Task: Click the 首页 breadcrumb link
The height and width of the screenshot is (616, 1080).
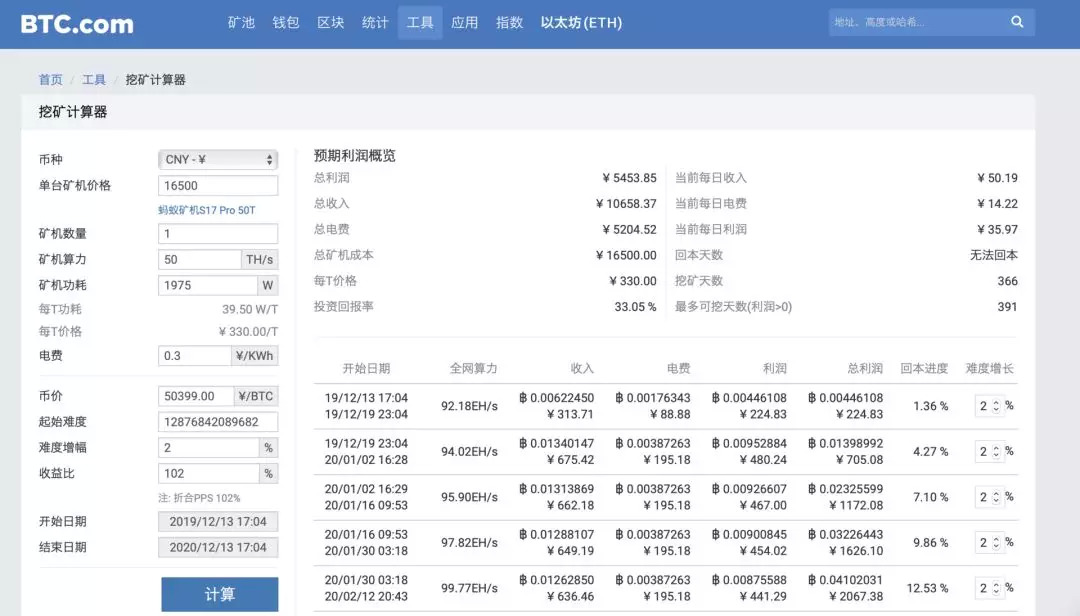Action: [x=50, y=80]
